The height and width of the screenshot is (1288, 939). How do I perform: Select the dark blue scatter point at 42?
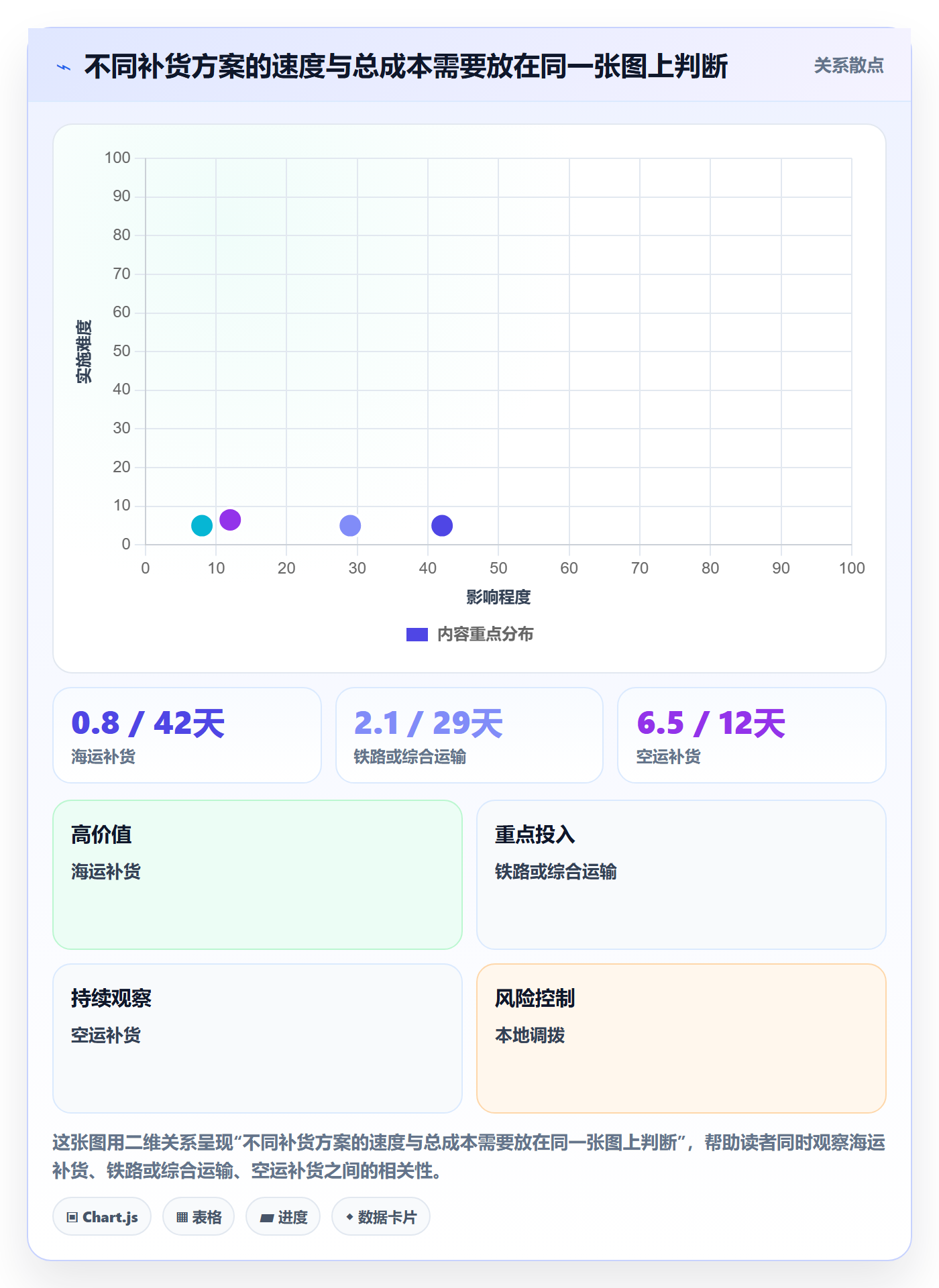[x=442, y=525]
